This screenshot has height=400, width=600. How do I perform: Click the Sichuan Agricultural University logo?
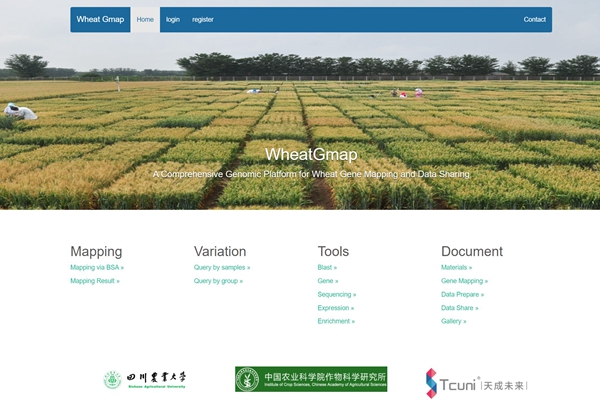145,380
